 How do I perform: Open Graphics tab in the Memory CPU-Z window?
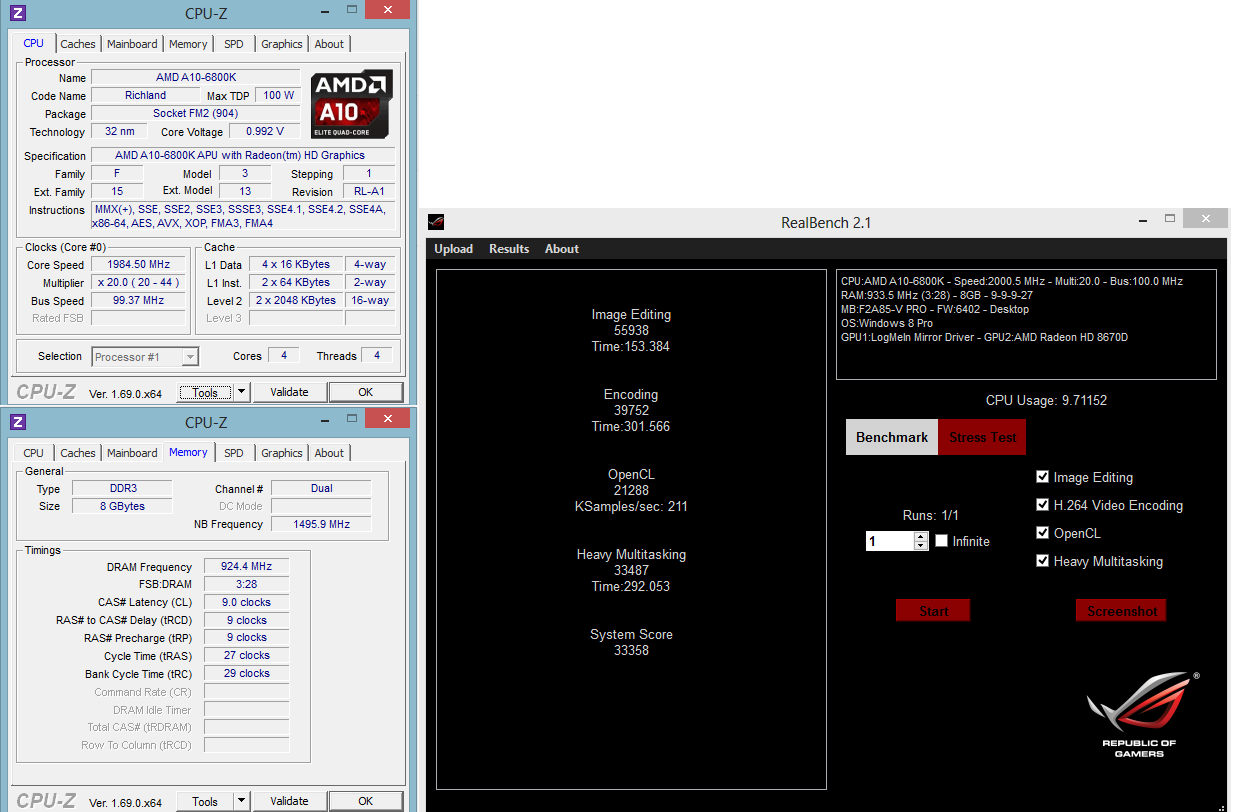point(282,453)
